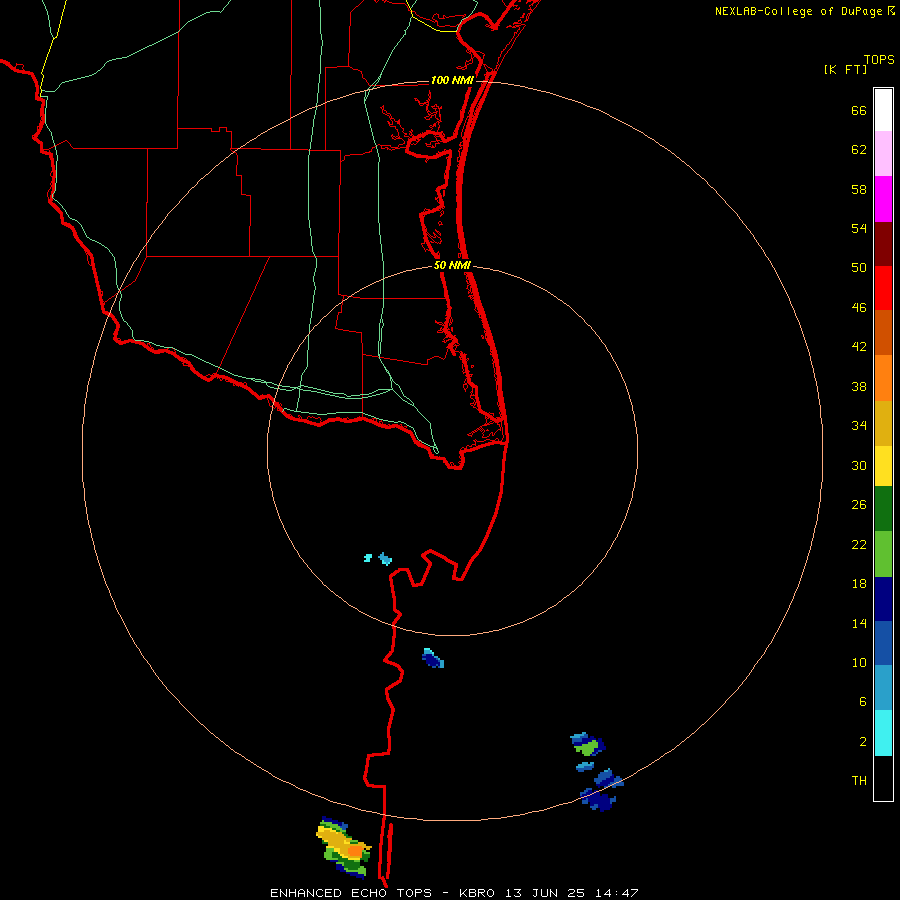Select the medium blue legend swatch near 10

(883, 643)
